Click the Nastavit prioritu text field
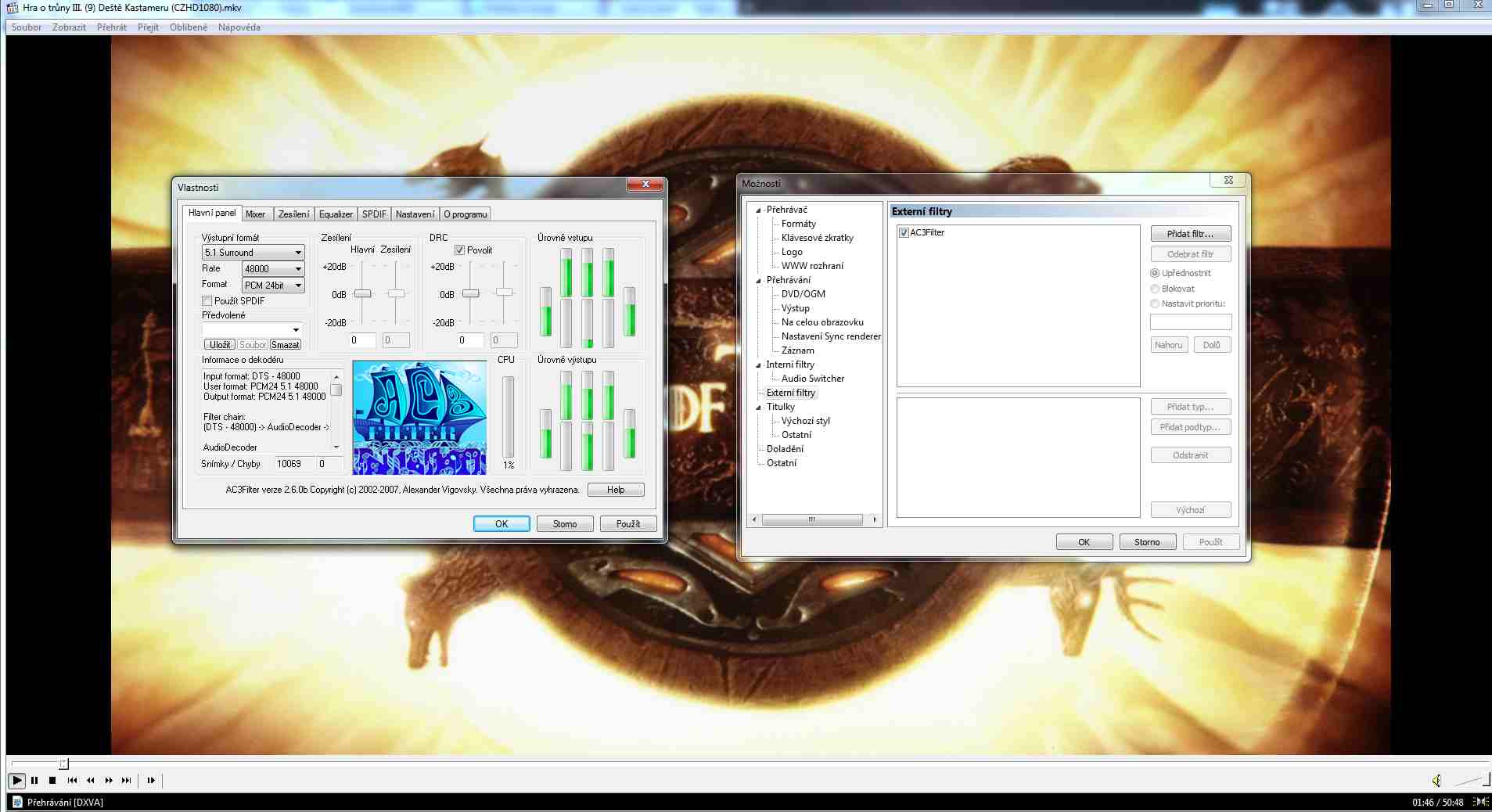 (x=1191, y=322)
